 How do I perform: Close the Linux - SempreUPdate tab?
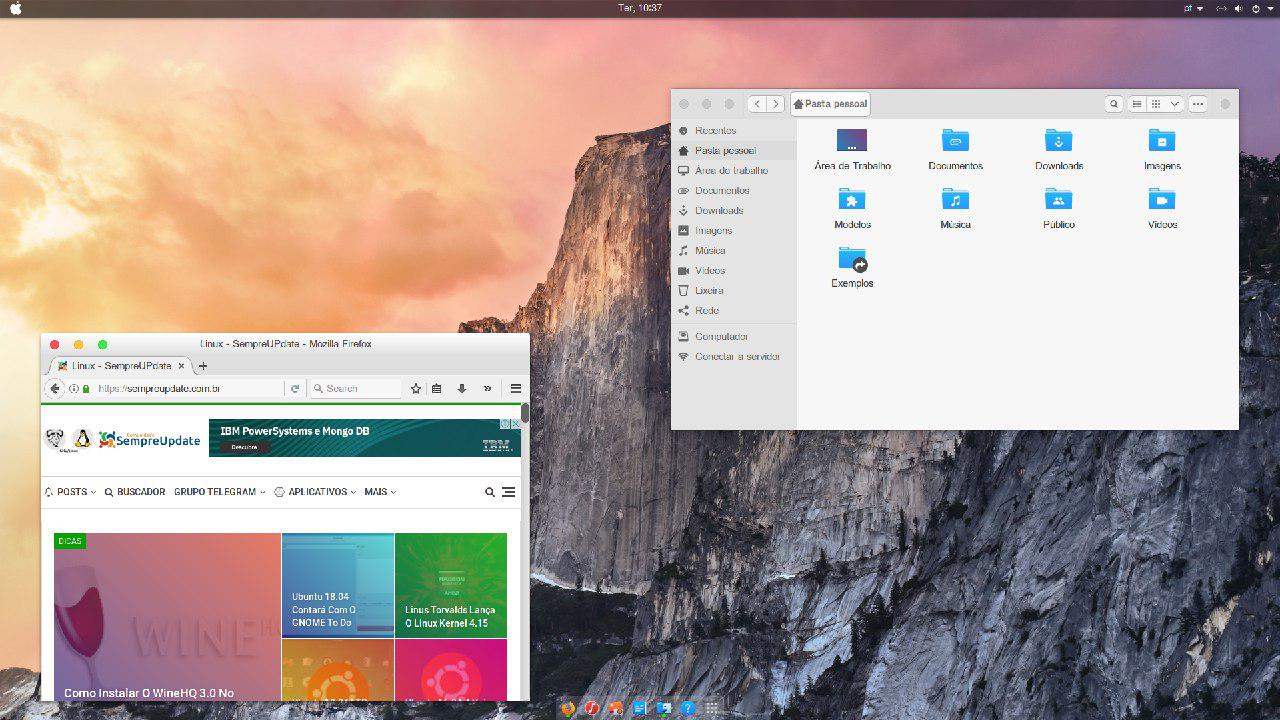181,366
